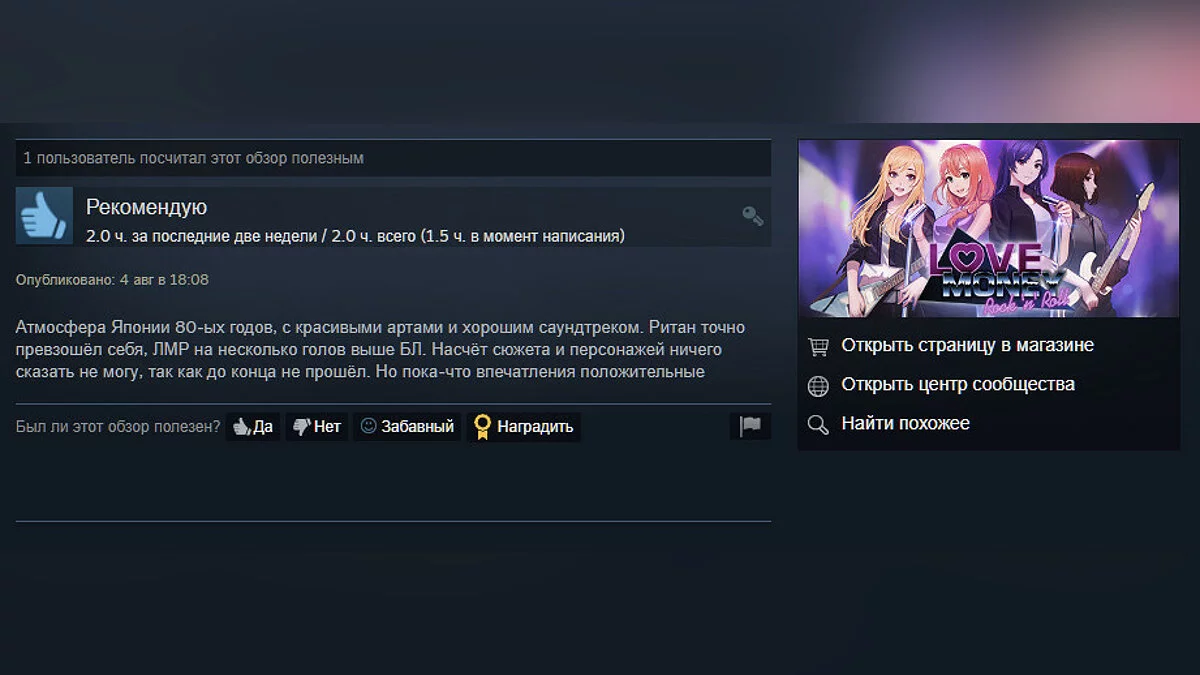Give an award with the Наградить button
The image size is (1200, 675).
point(524,427)
